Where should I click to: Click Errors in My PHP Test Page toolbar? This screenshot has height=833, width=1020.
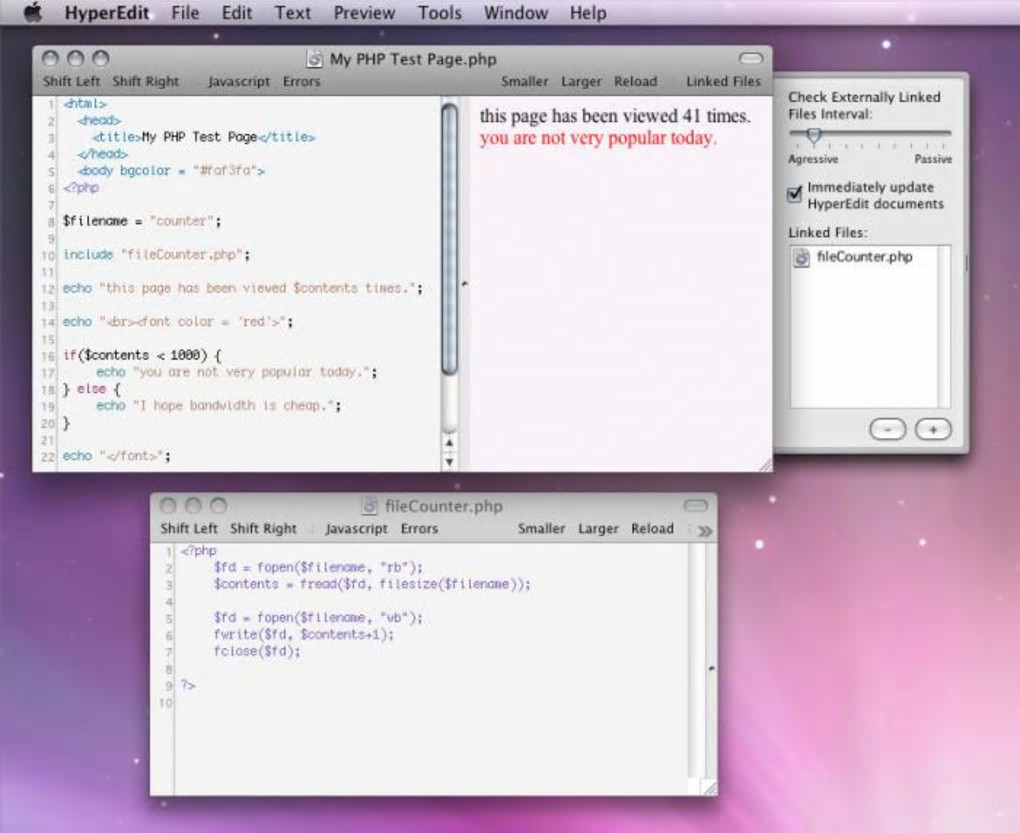[301, 81]
